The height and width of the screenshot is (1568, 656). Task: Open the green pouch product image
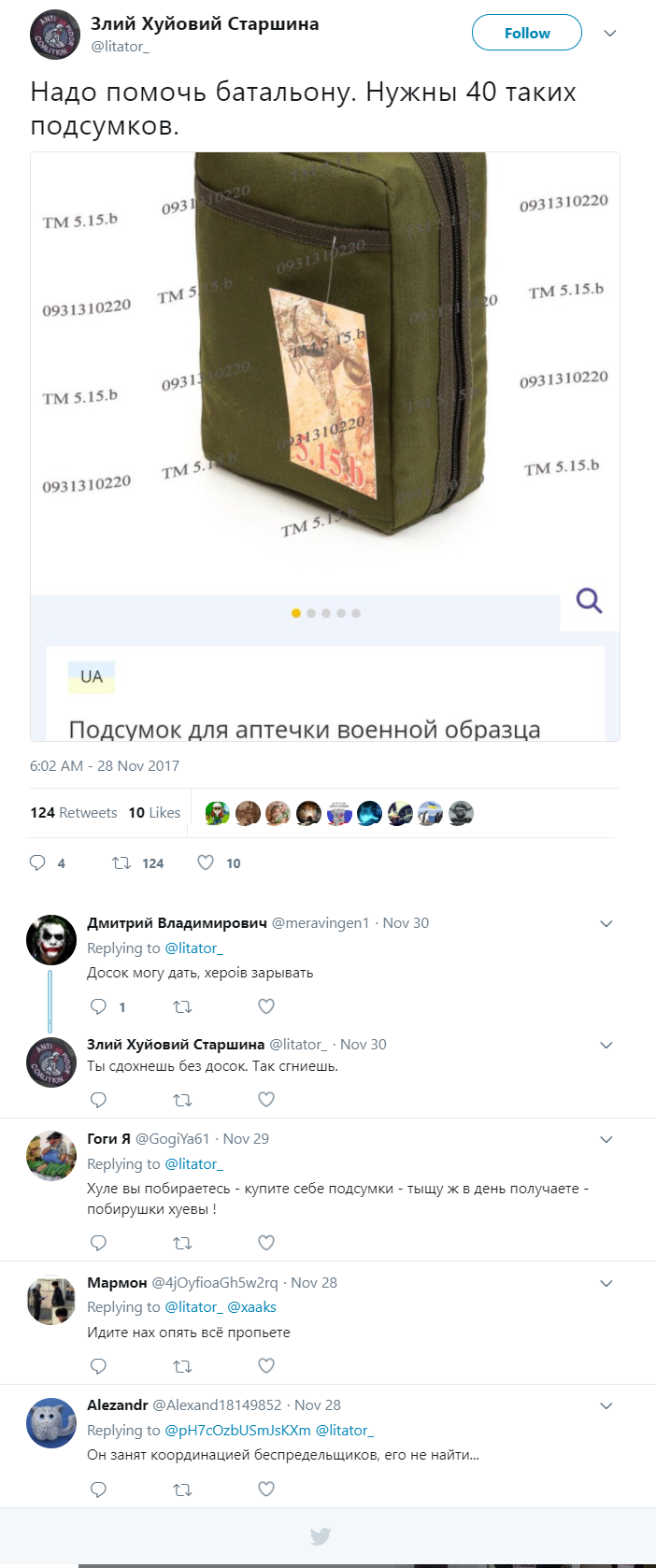325,374
